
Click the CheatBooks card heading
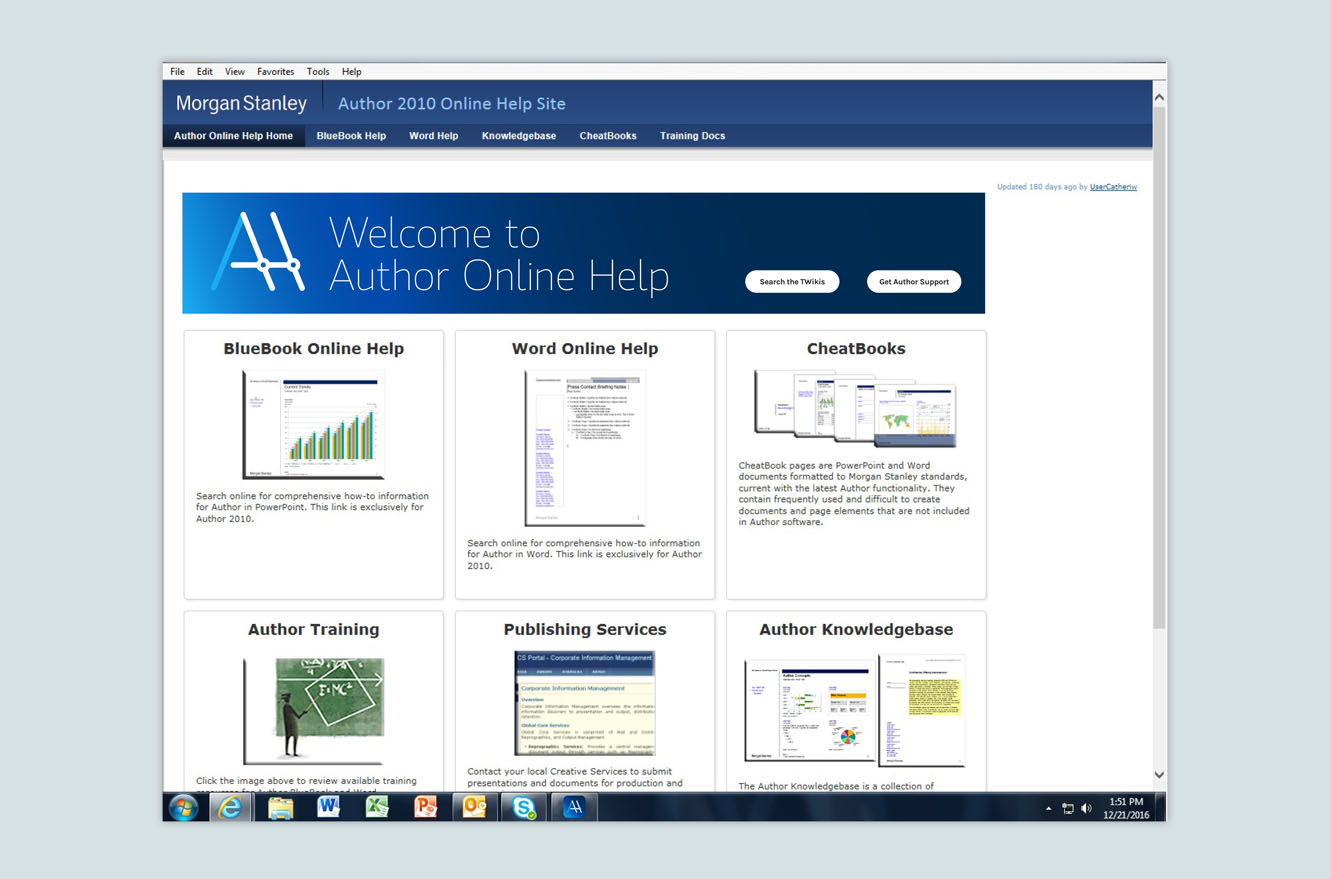point(856,349)
